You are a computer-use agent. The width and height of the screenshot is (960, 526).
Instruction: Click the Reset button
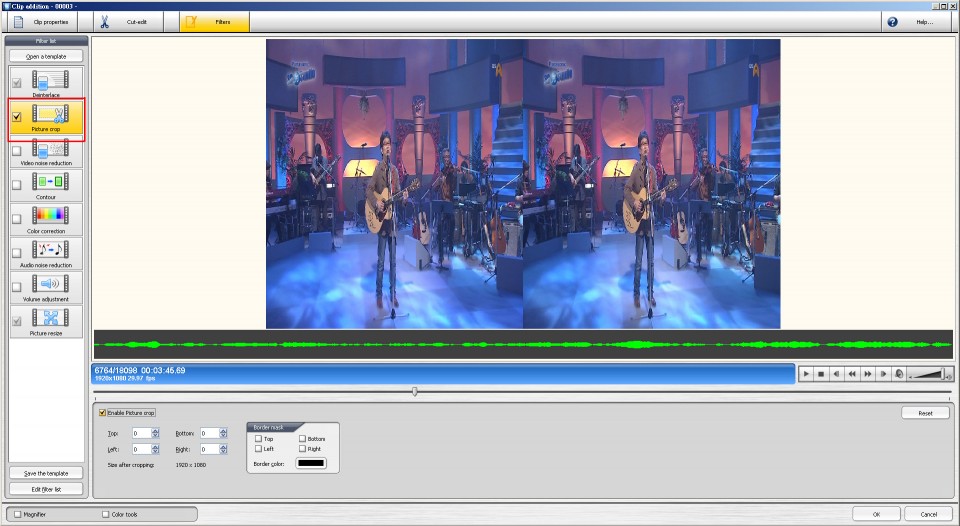(925, 413)
